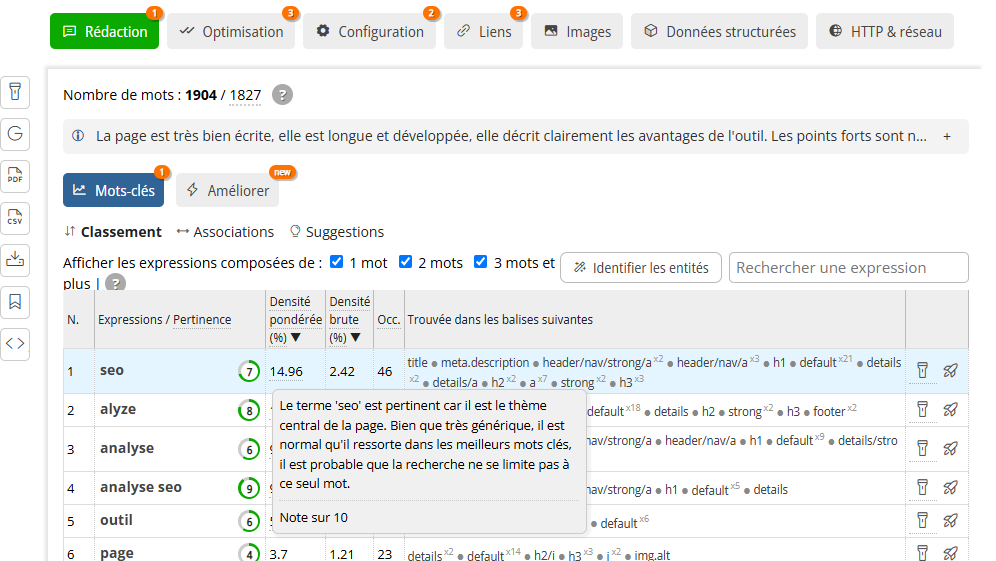Click rocket icon on the 'outil' row
Viewport: 996px width, 561px height.
(950, 520)
